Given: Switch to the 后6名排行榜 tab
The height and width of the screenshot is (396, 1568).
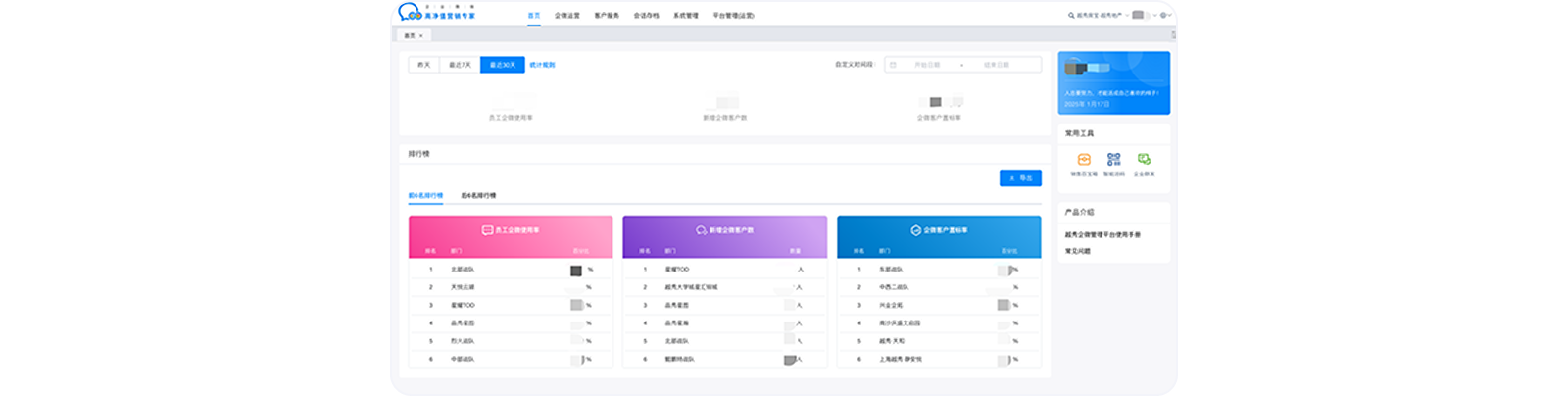Looking at the screenshot, I should coord(478,196).
